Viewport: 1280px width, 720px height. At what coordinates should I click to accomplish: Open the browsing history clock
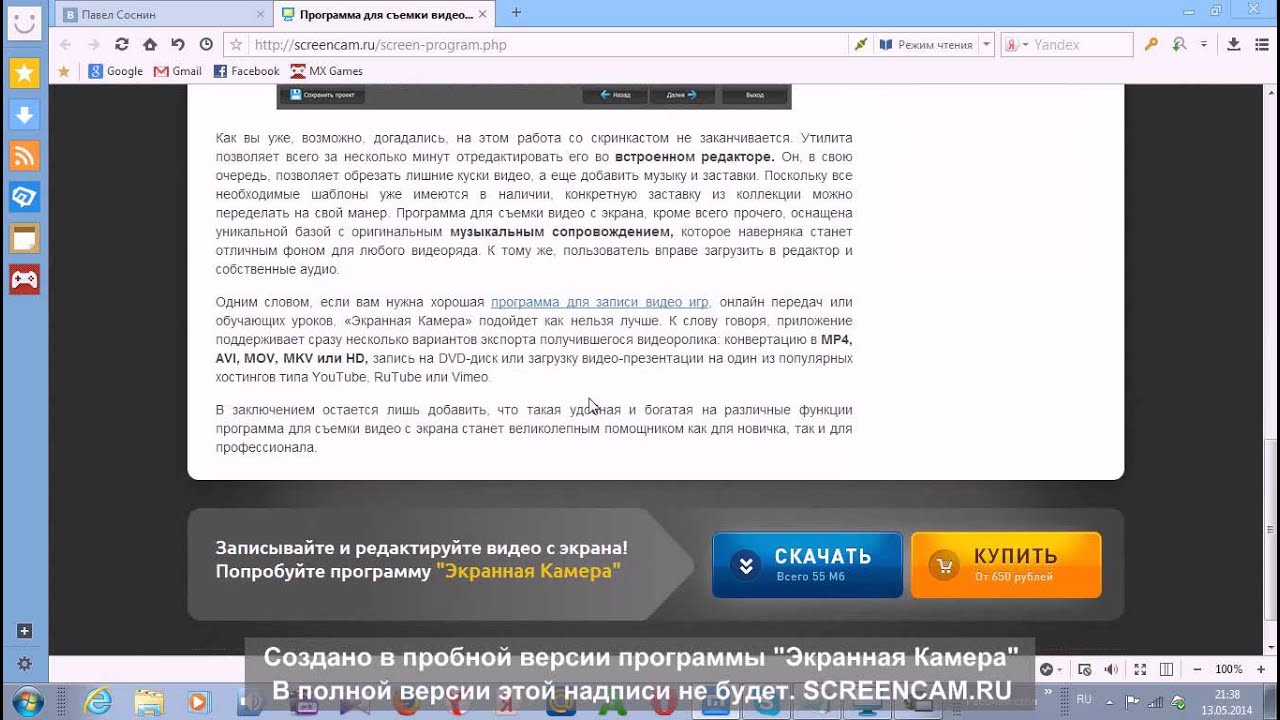tap(206, 44)
